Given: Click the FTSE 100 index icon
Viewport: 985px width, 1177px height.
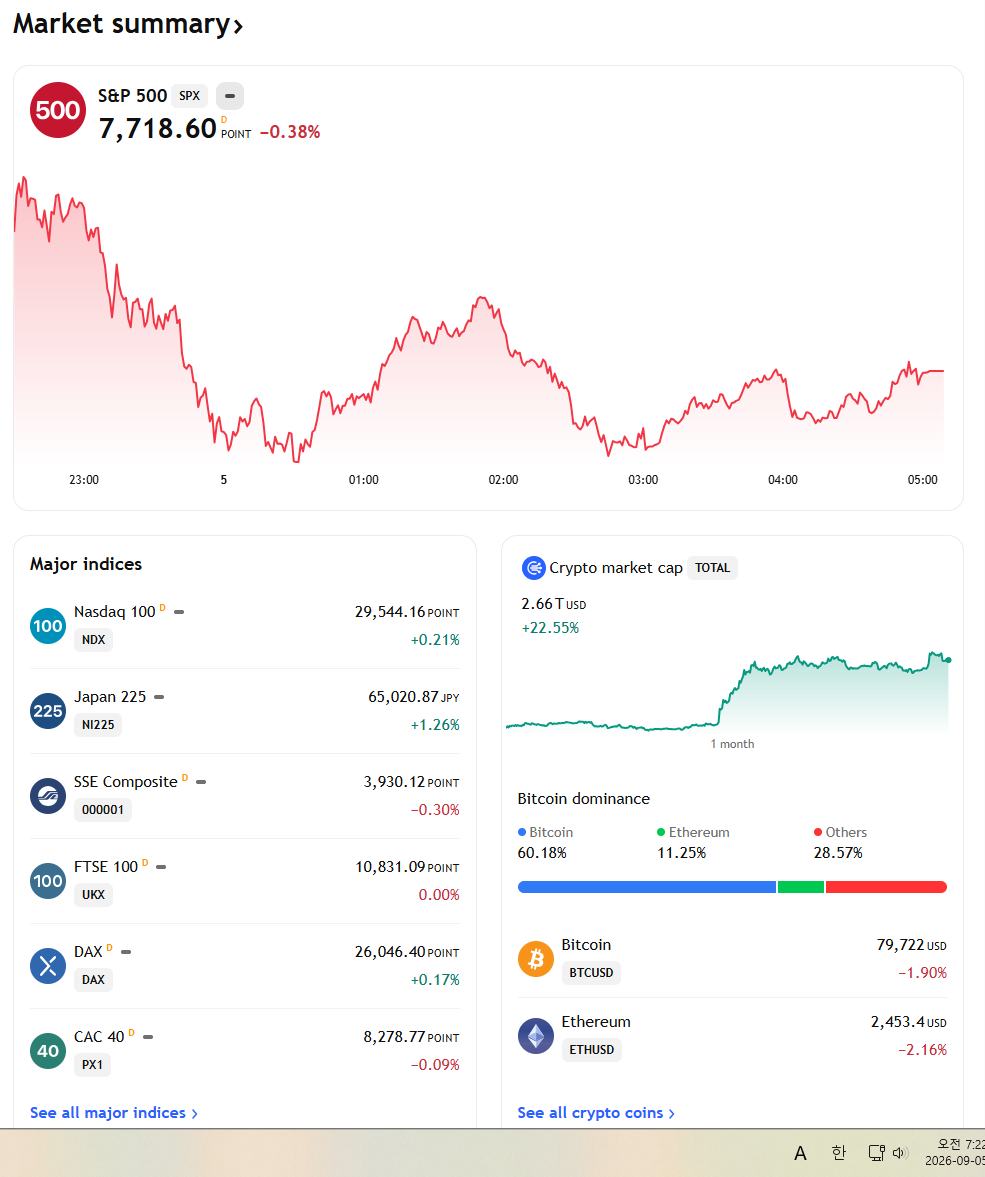Looking at the screenshot, I should (48, 881).
